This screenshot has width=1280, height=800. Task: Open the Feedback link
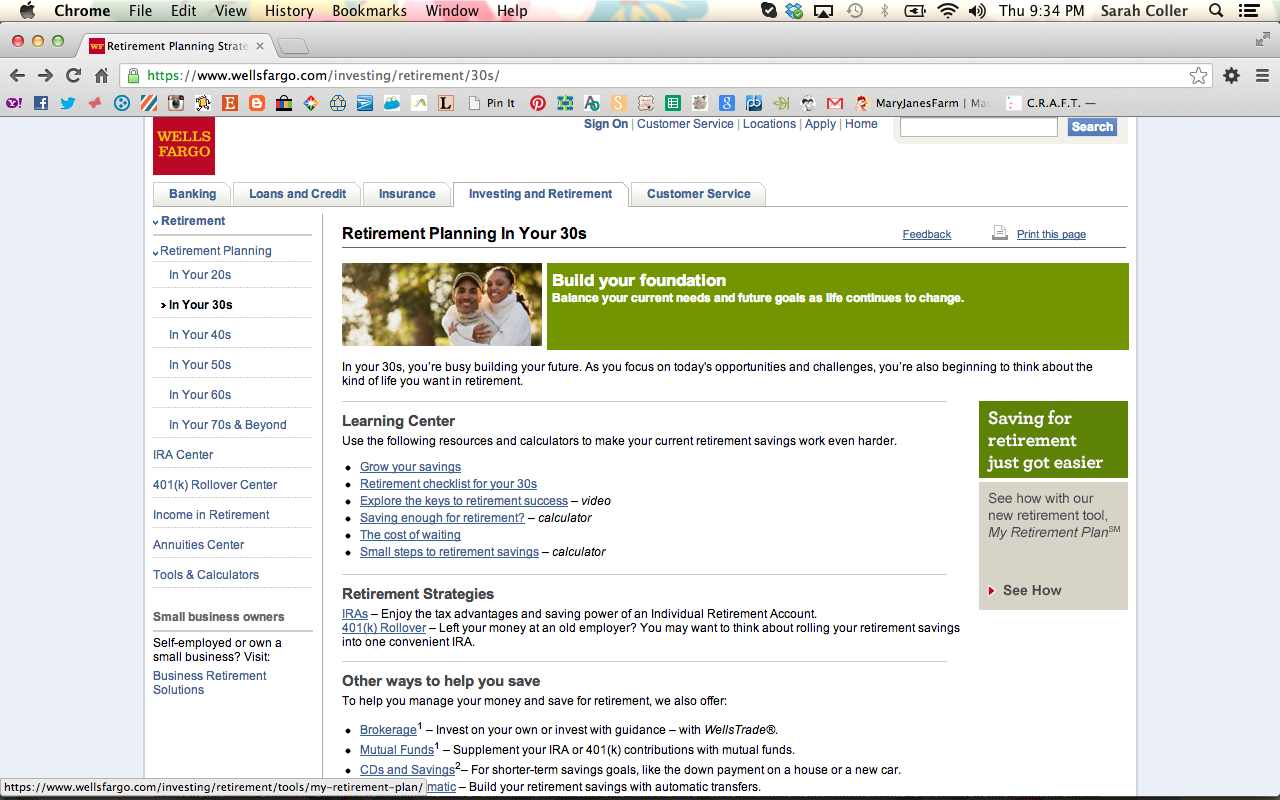pos(927,234)
